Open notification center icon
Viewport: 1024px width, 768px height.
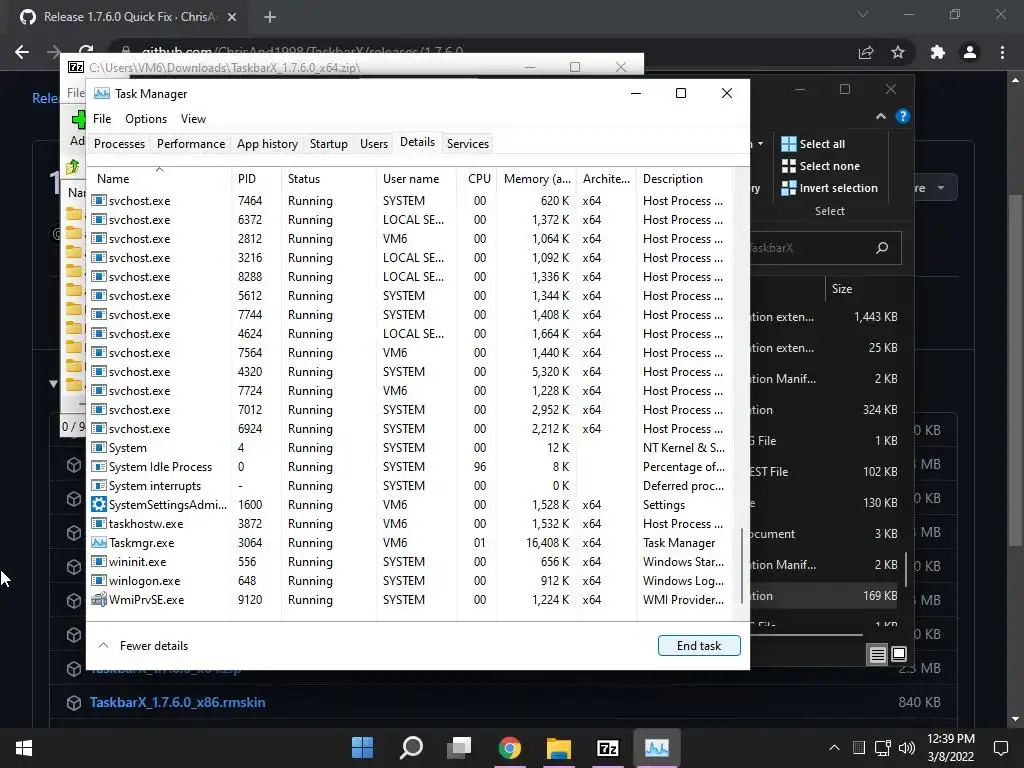(1000, 748)
